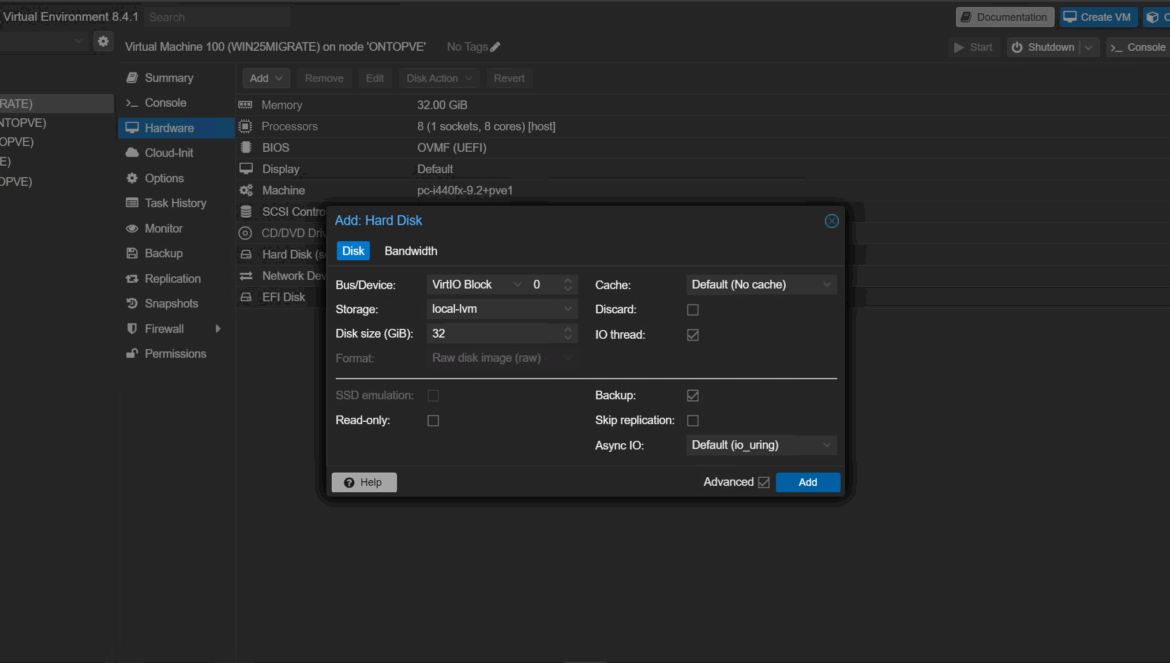The image size is (1170, 663).
Task: Open the VM Console button
Action: tap(1138, 48)
